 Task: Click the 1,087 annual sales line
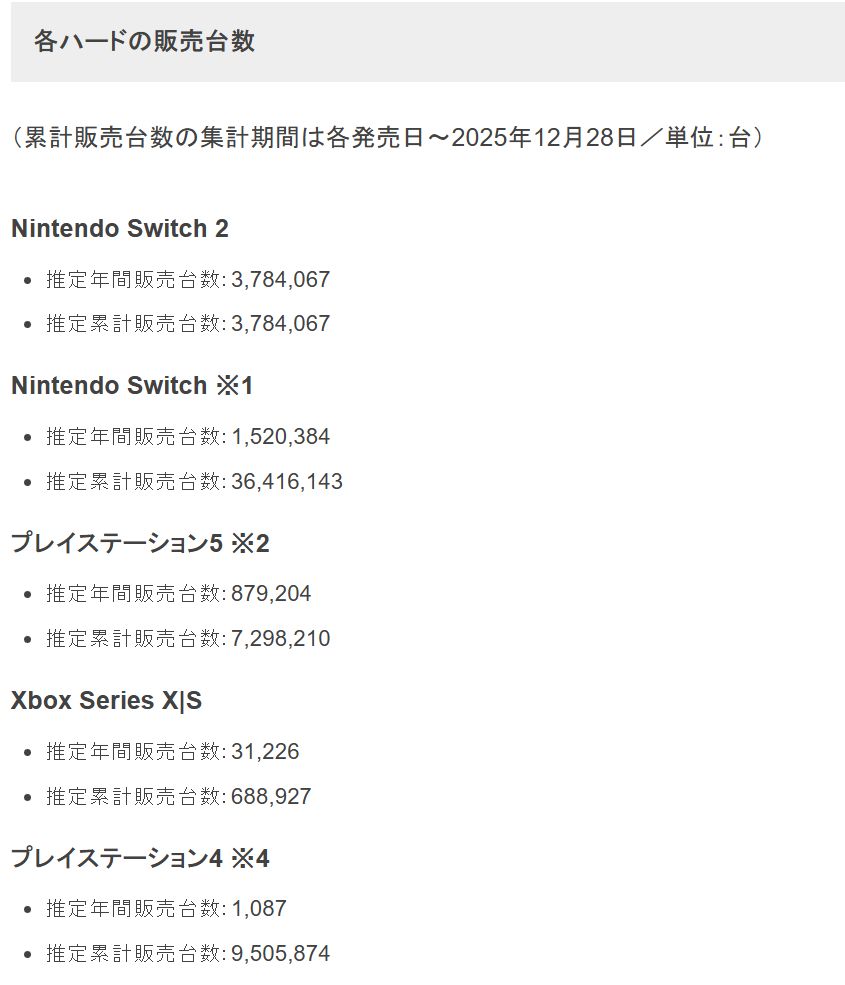coord(166,909)
